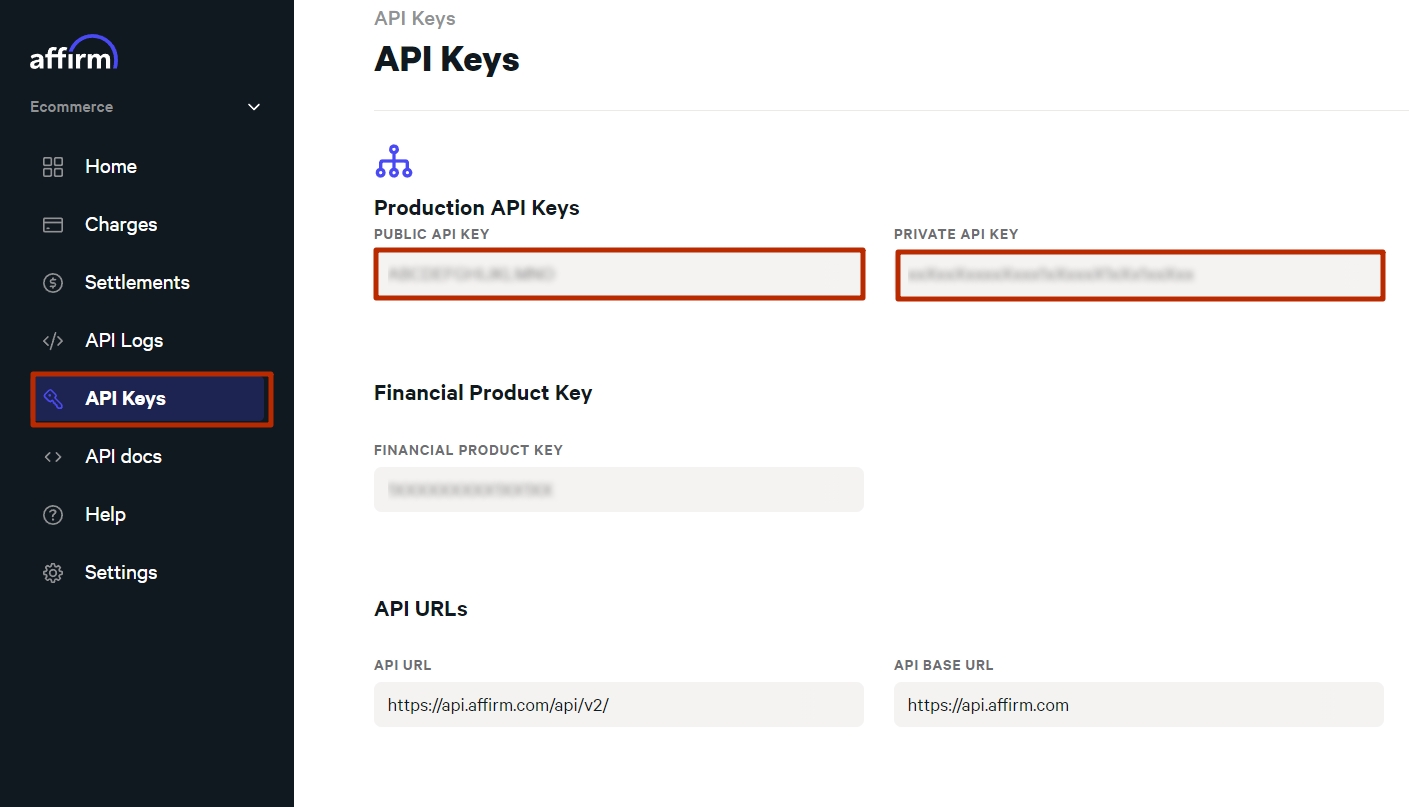Viewport: 1409px width, 807px height.
Task: Click the Charges card icon
Action: click(x=53, y=225)
